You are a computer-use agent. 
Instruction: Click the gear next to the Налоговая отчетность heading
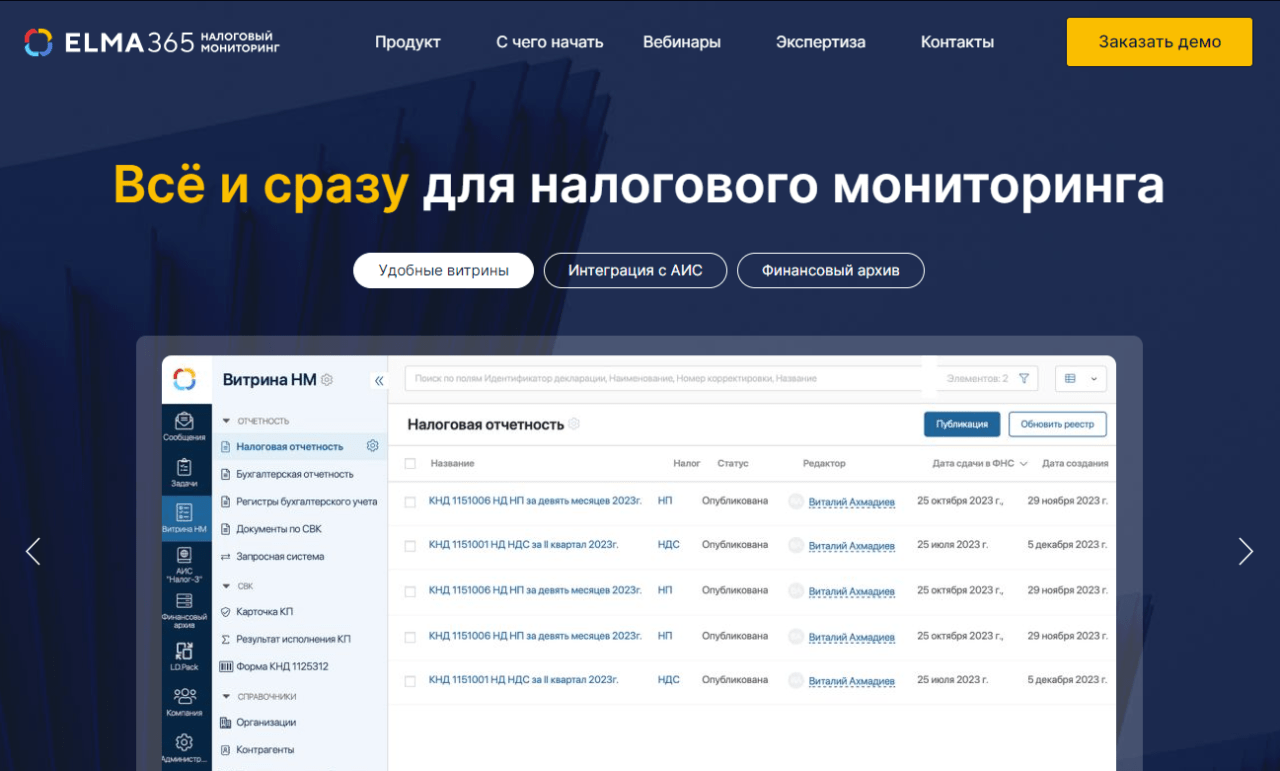tap(574, 424)
